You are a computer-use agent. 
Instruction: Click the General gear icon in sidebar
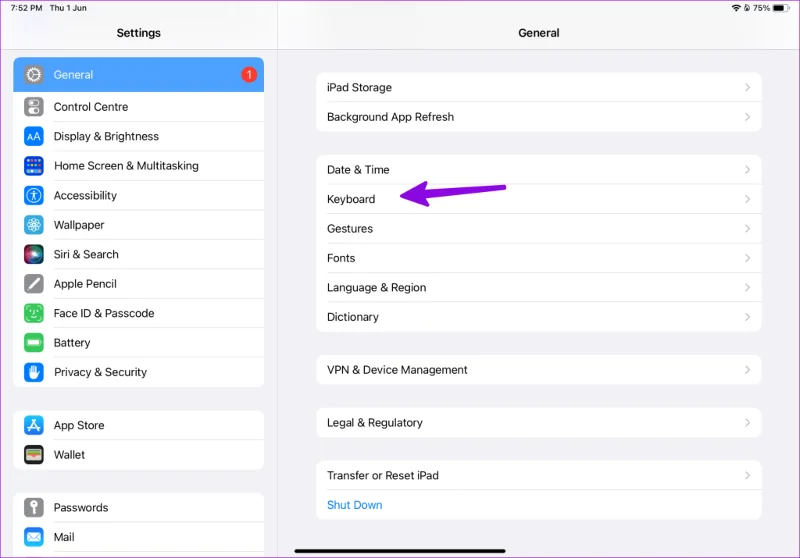[34, 75]
